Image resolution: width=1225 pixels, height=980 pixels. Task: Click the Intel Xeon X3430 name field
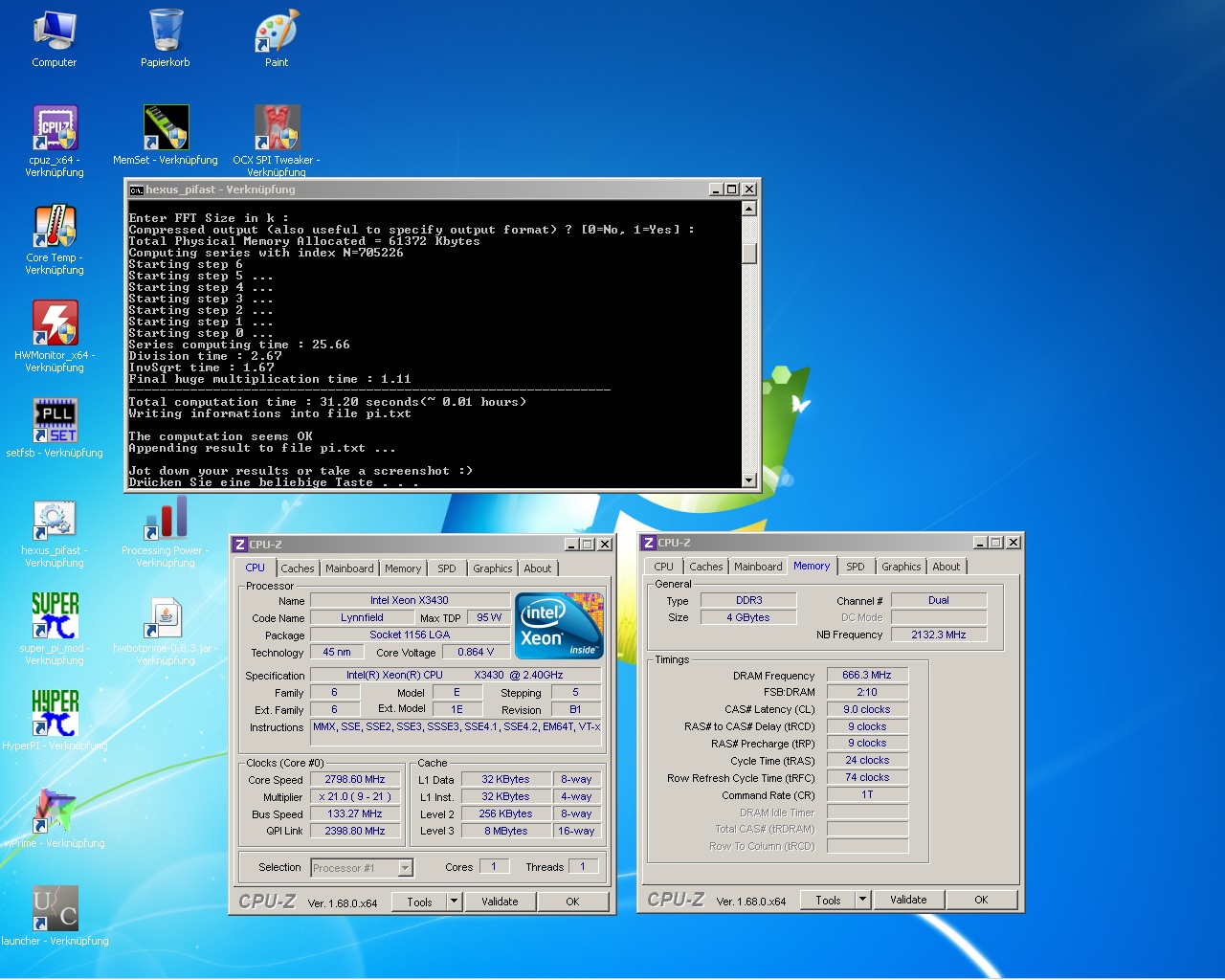click(410, 600)
